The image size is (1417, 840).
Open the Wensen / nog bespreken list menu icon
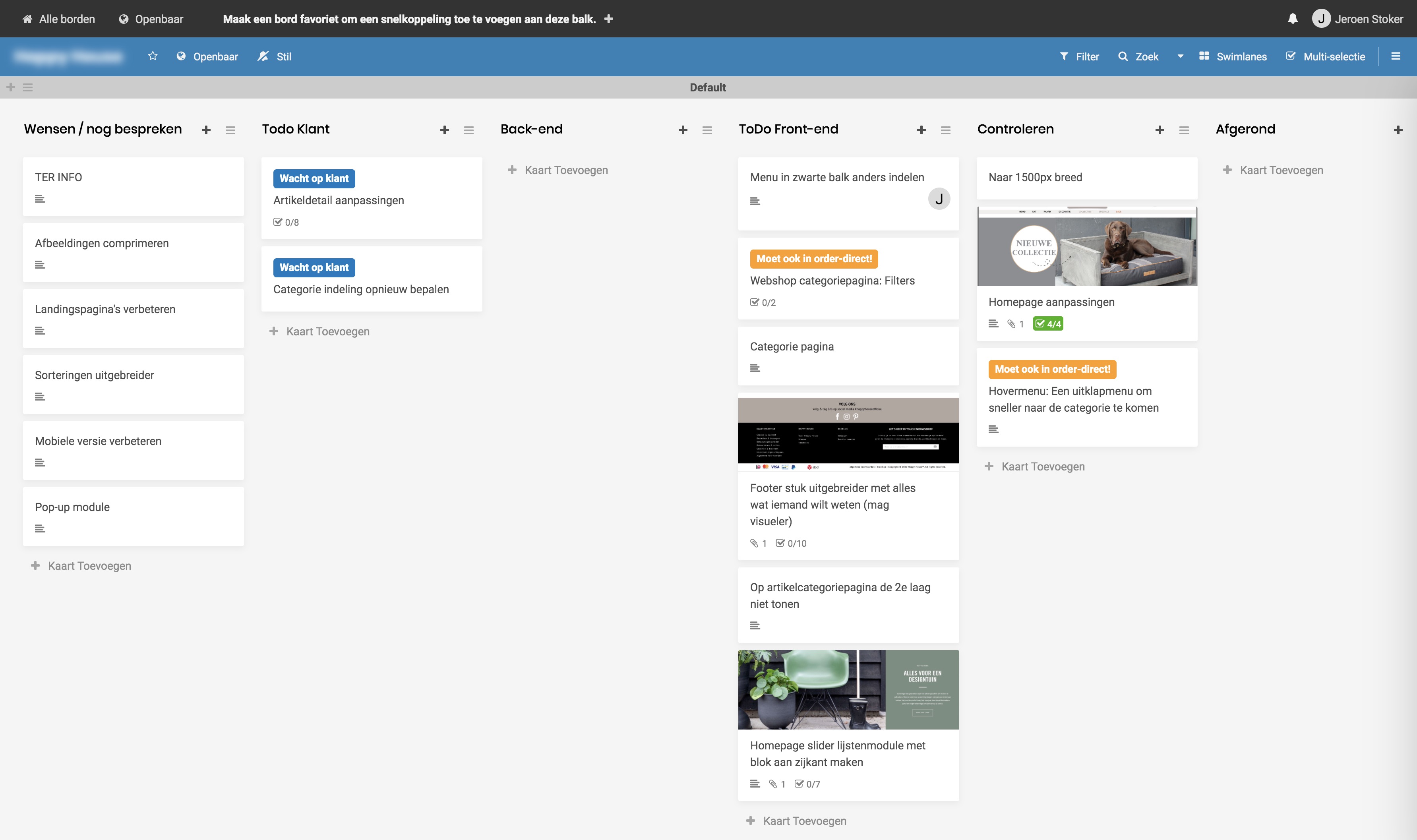click(x=230, y=130)
